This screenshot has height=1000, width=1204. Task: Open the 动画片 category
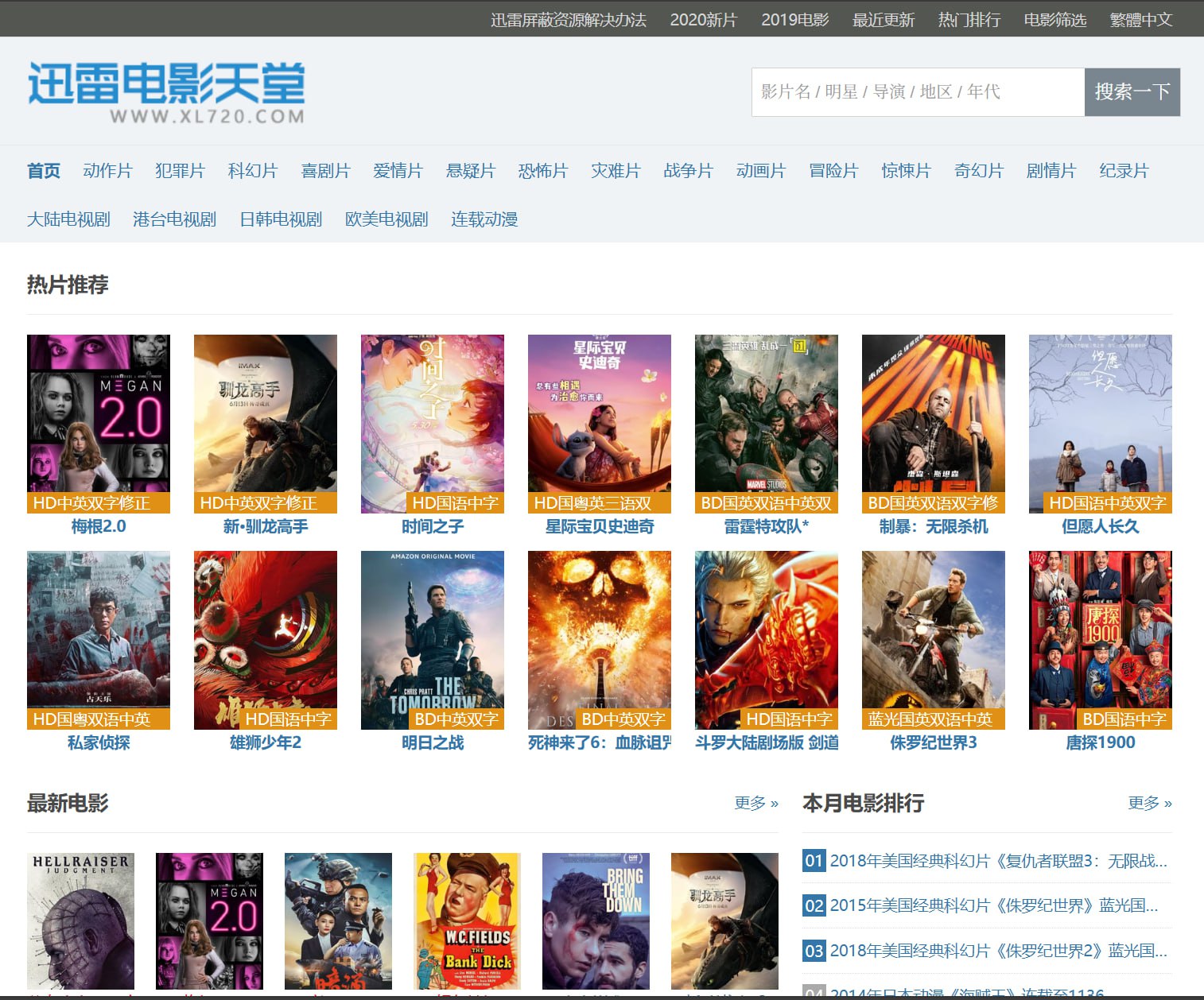tap(761, 171)
